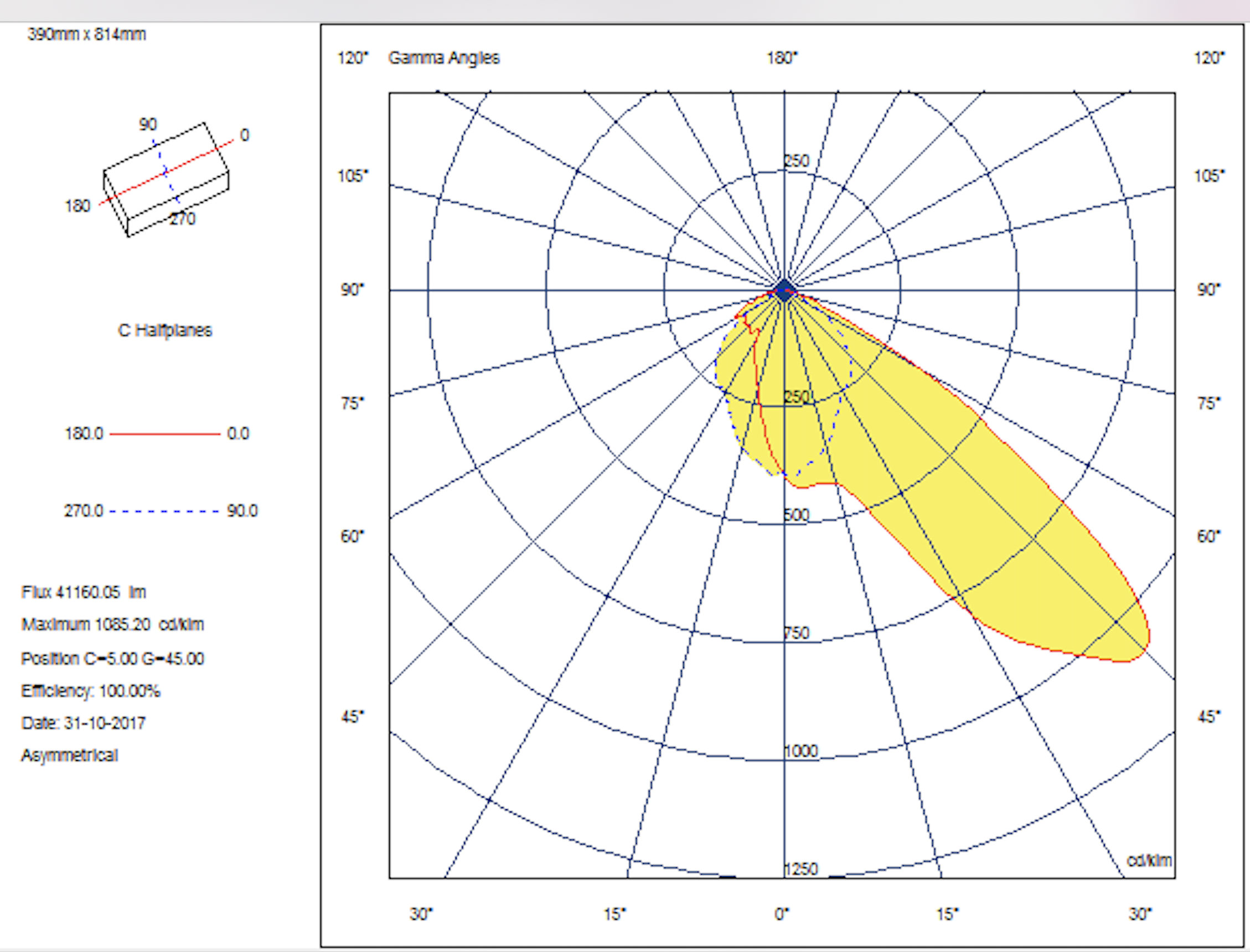Select the Maximum 1085.20 cd/klm text
Viewport: 1250px width, 952px height.
pos(112,625)
